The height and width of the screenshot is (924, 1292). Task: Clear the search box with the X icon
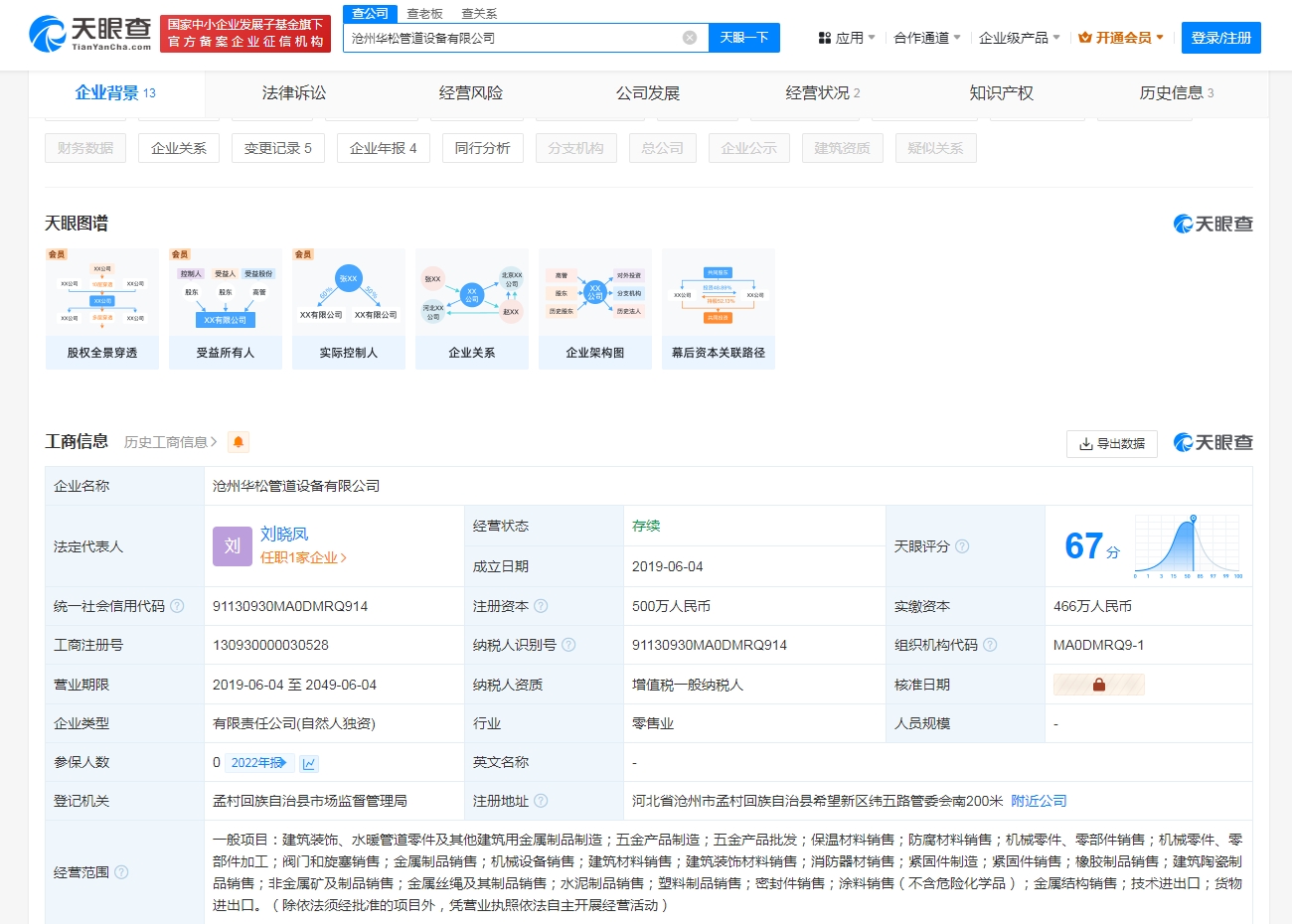[690, 38]
